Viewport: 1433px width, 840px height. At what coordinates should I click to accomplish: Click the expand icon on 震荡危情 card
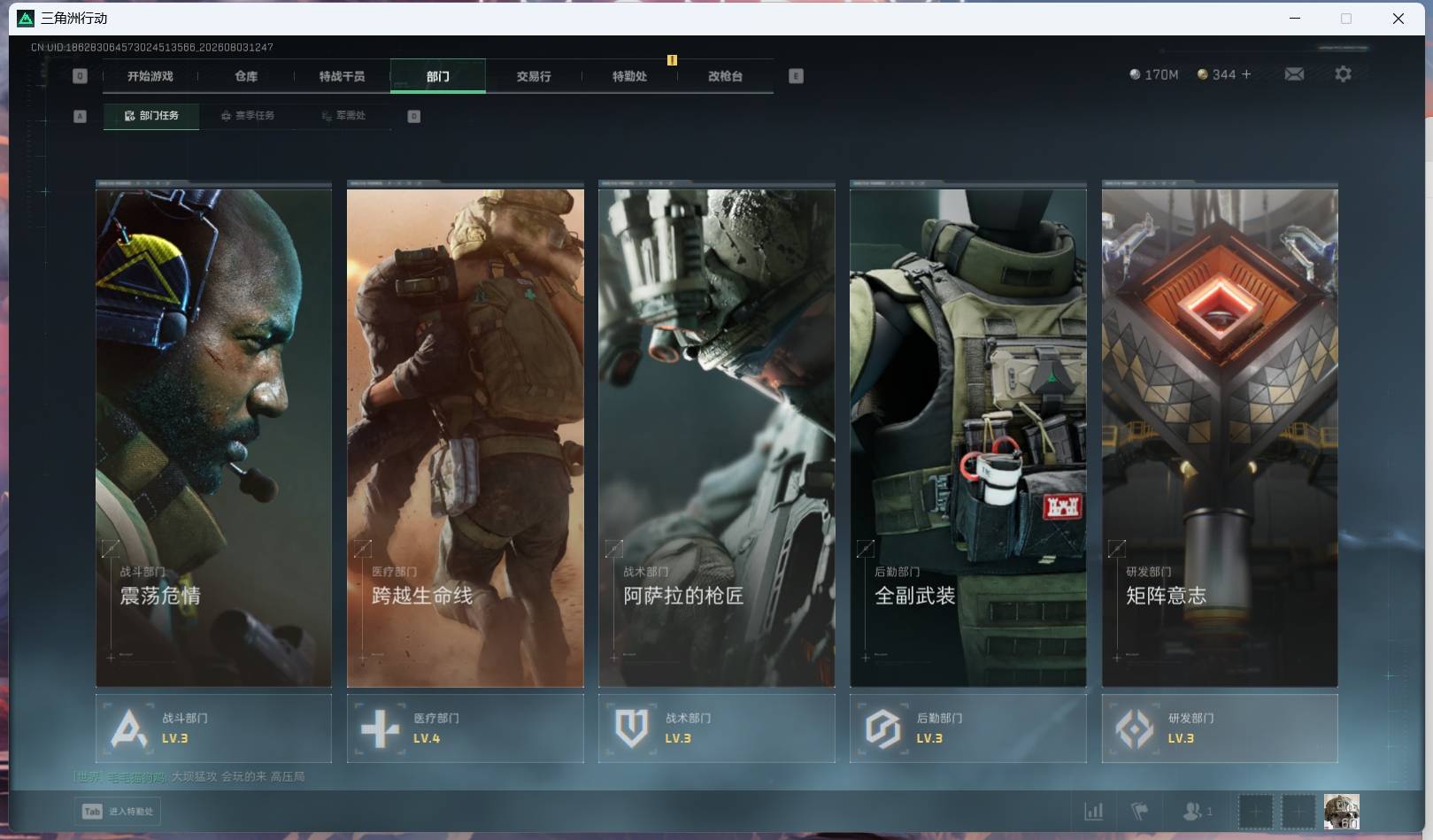tap(111, 549)
